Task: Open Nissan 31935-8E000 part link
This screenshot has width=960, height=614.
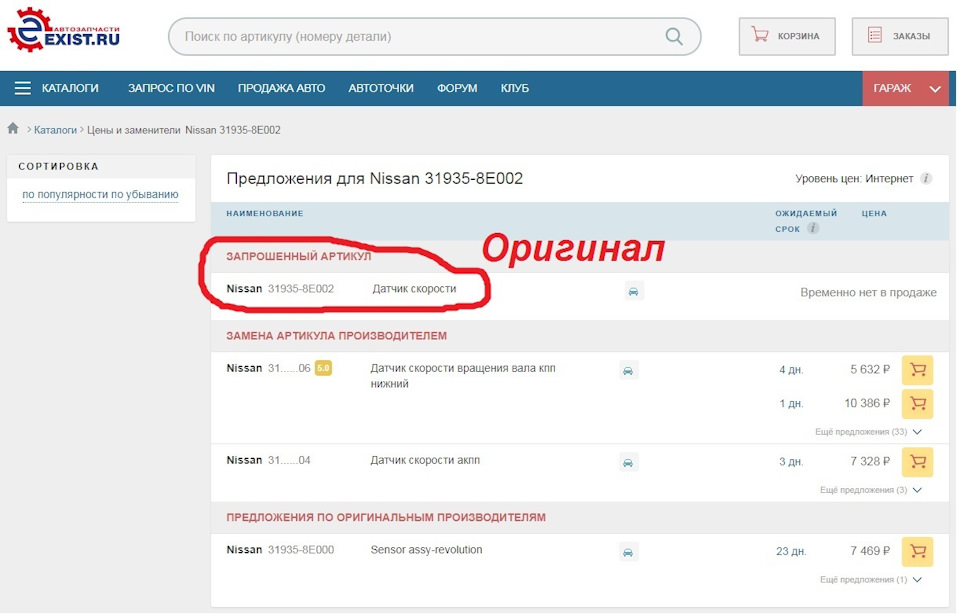Action: [280, 550]
